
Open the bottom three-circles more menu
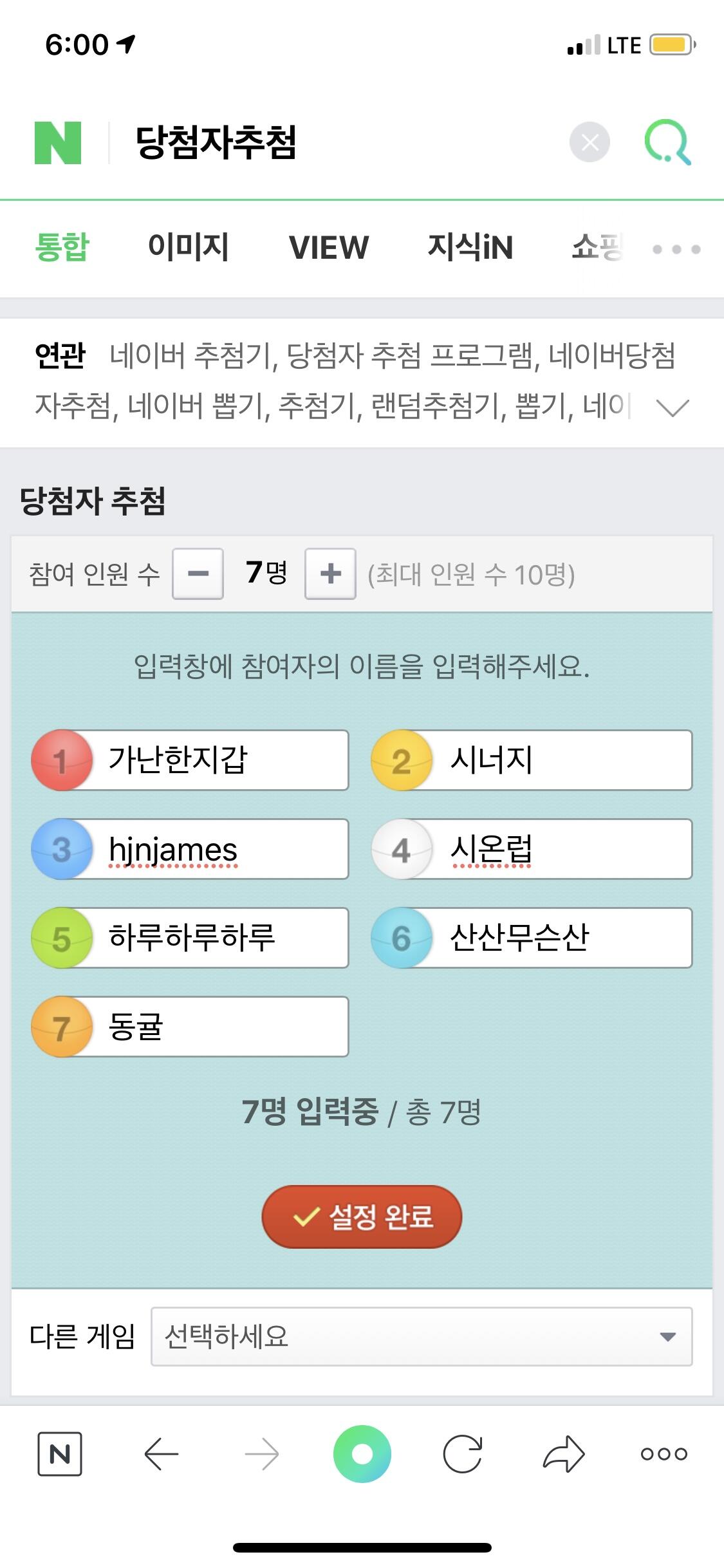(664, 1453)
